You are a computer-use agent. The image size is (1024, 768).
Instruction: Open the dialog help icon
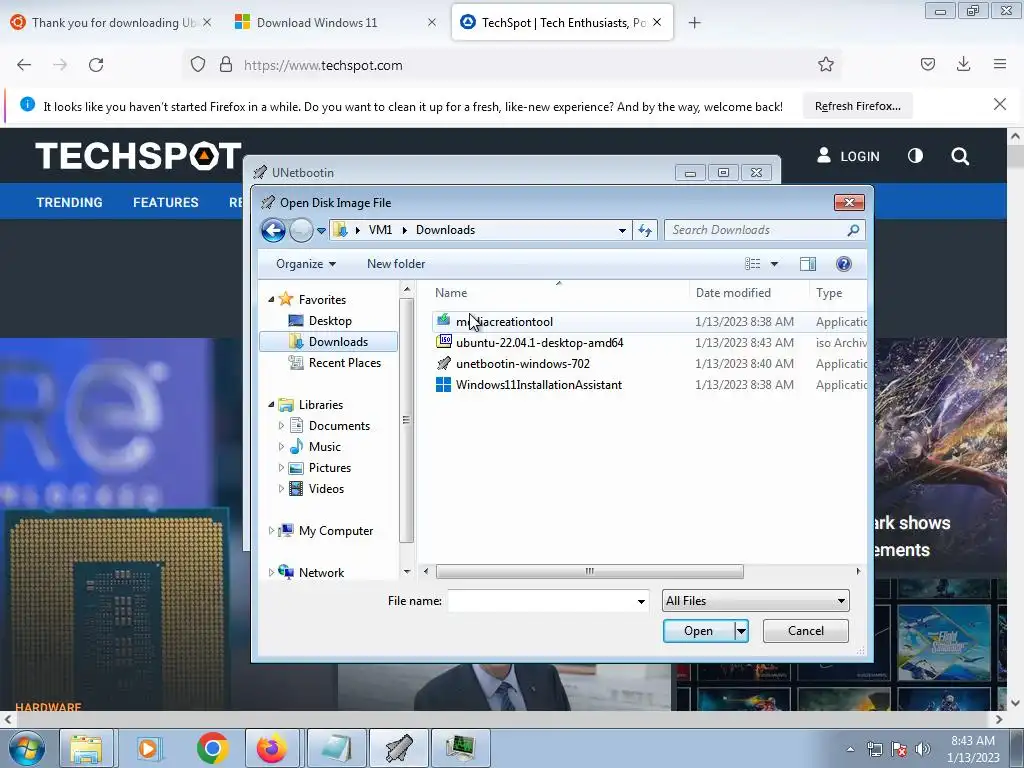843,264
